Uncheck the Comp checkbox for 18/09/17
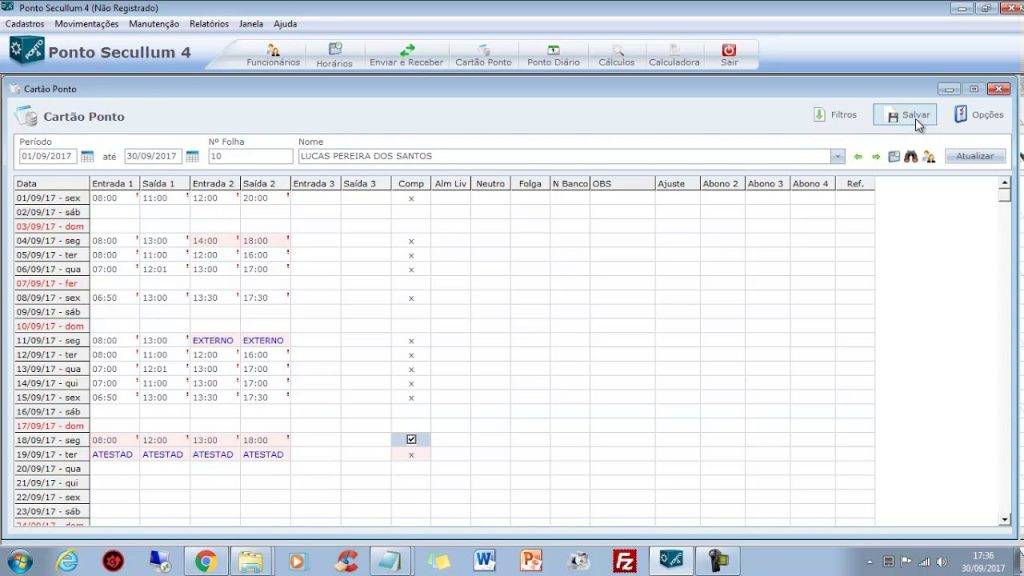Viewport: 1024px width, 576px height. (x=411, y=440)
